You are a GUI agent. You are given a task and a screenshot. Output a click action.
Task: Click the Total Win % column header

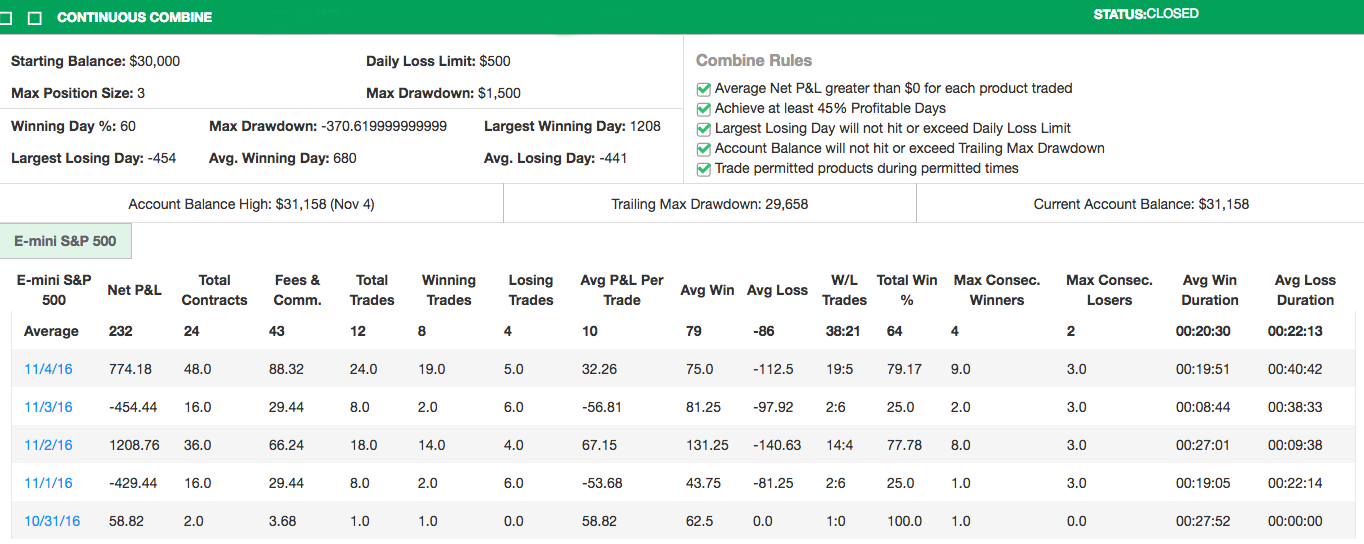(907, 290)
